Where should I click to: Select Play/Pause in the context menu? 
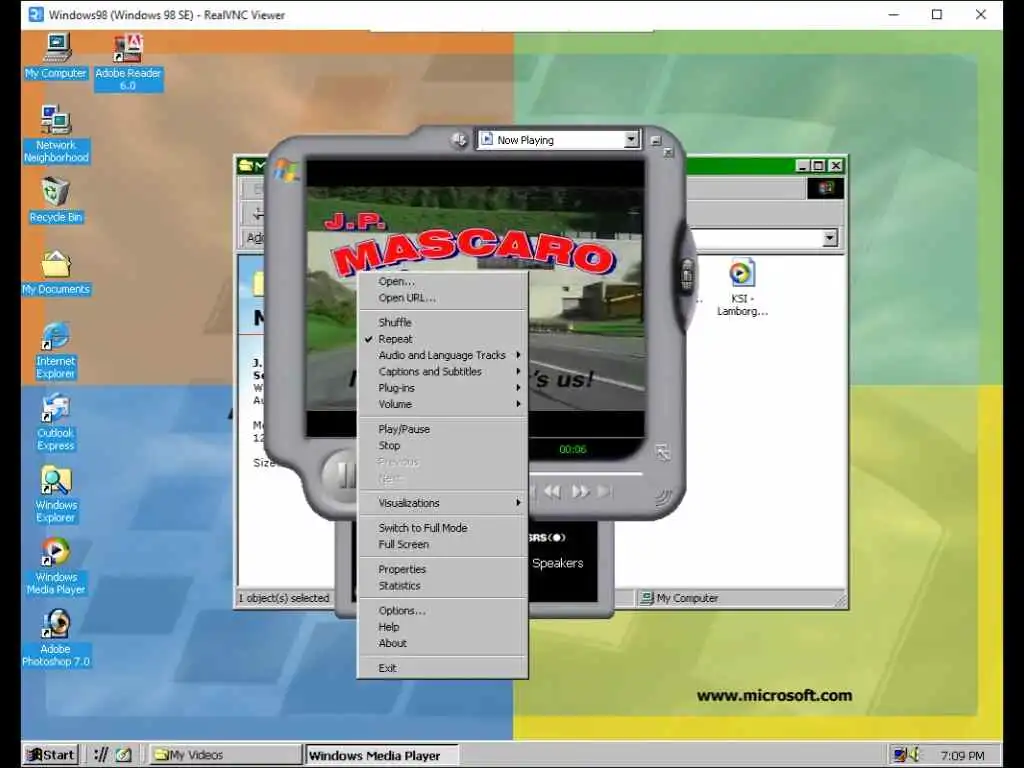point(443,429)
